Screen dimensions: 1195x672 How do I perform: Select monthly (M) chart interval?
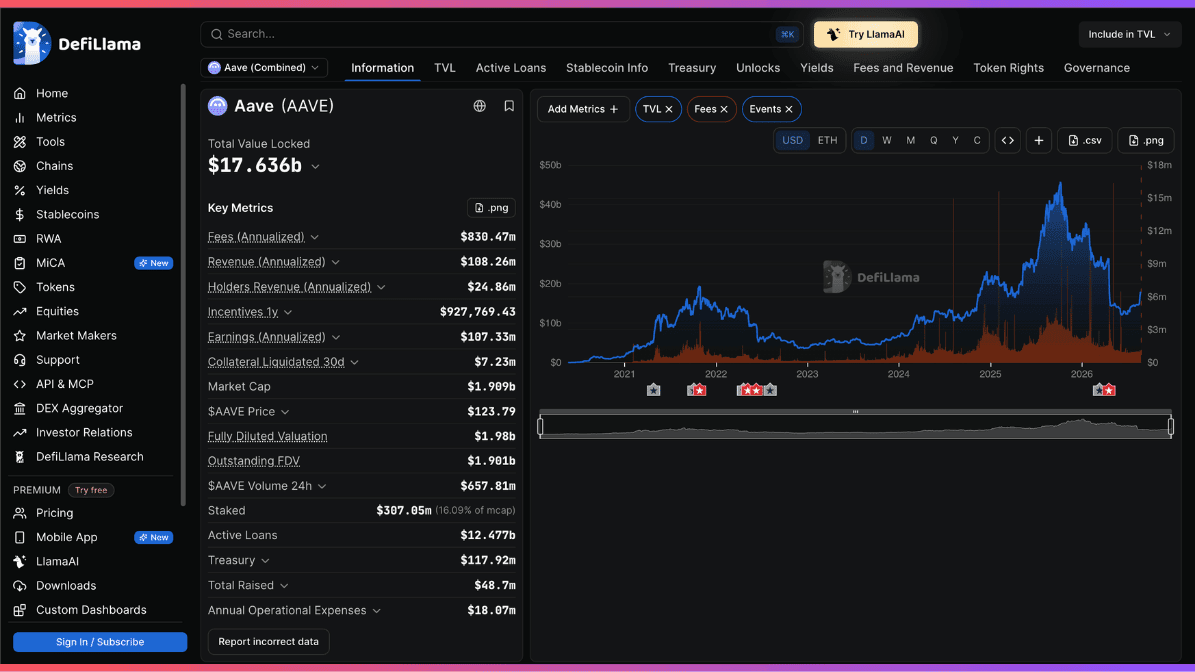910,140
